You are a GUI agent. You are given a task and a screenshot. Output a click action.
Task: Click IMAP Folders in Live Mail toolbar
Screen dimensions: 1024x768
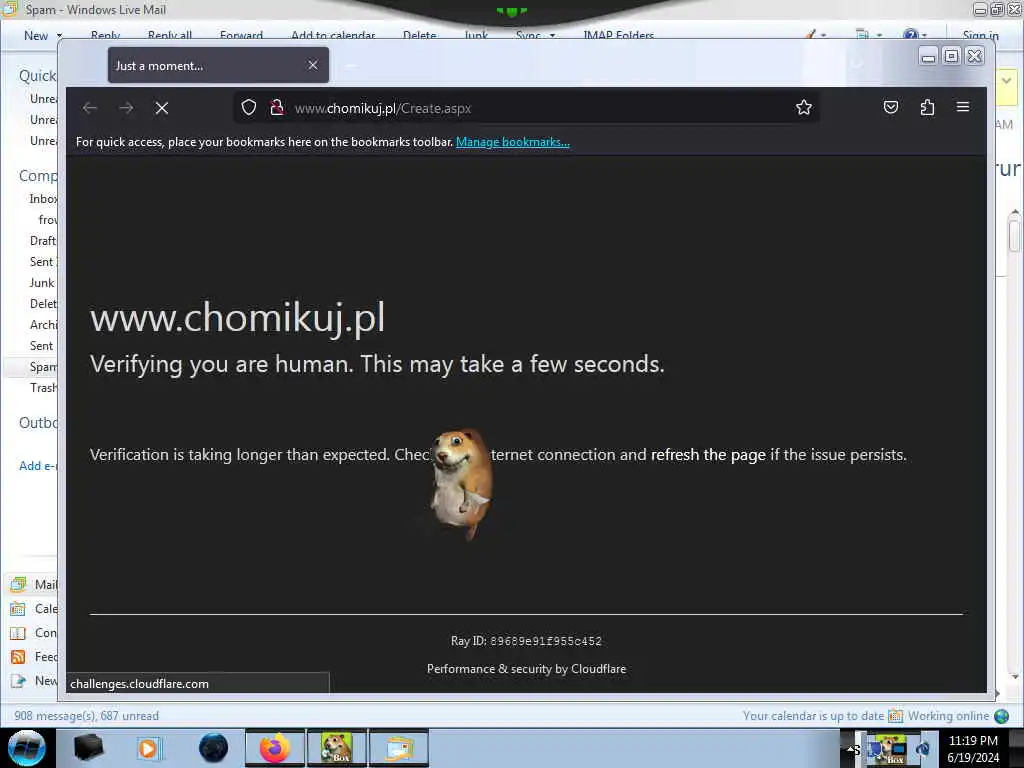pyautogui.click(x=618, y=36)
